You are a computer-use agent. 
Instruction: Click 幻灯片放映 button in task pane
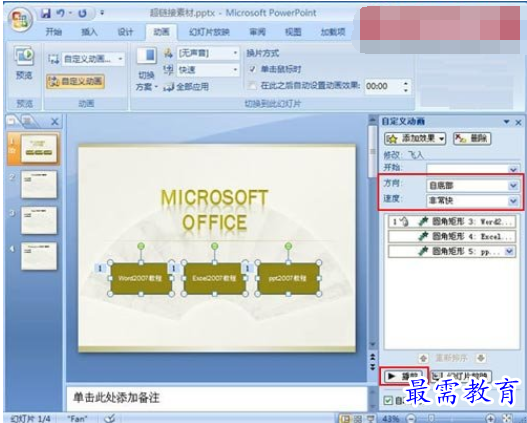click(461, 376)
